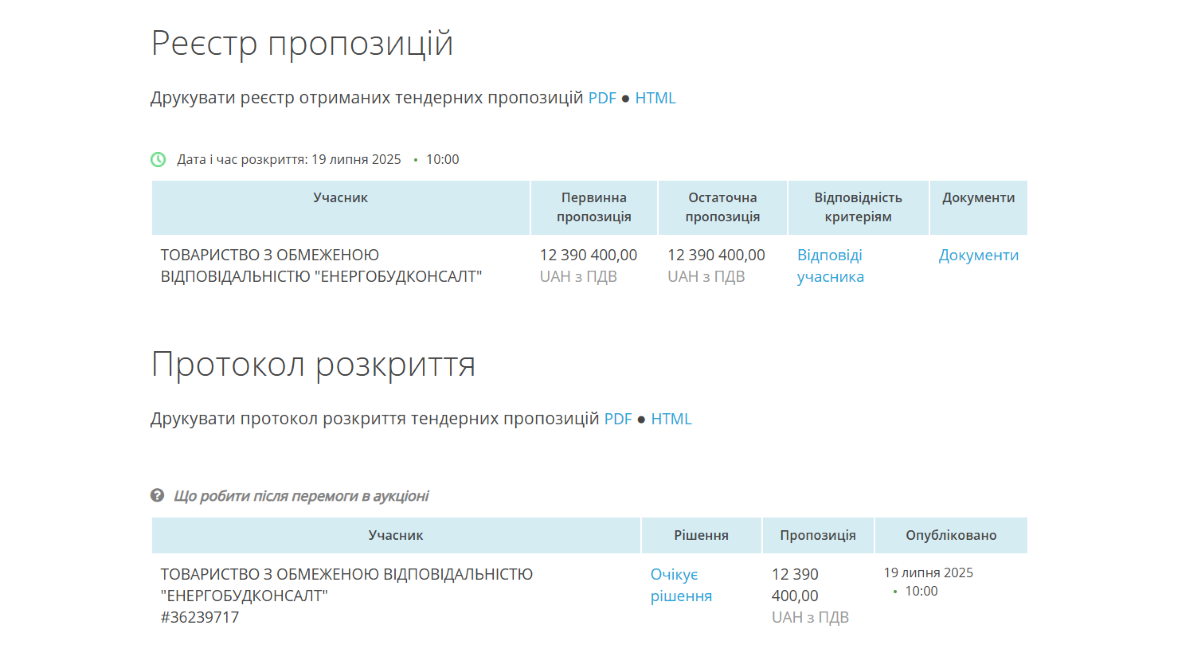Open PDF of the tender proposals registry
This screenshot has width=1204, height=657.
(602, 98)
